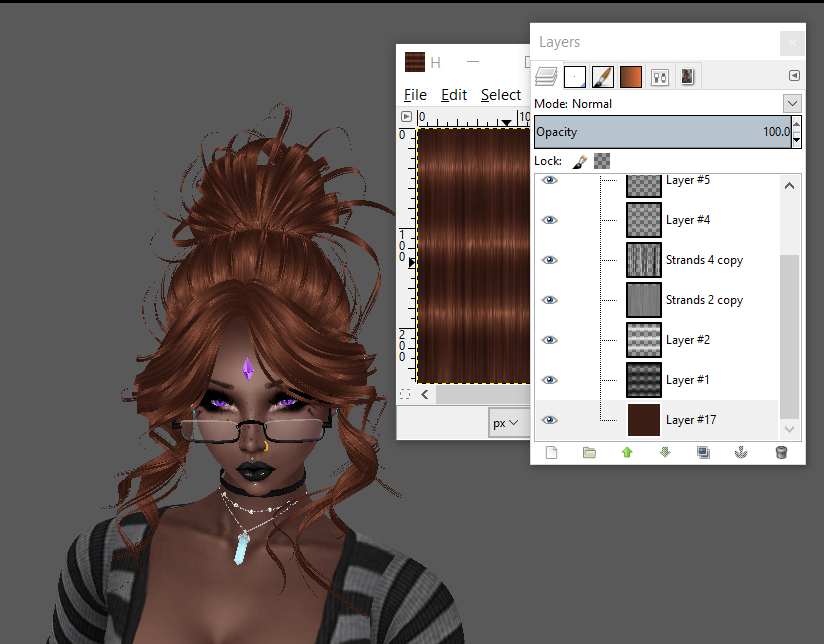Open the px unit dropdown
The image size is (824, 644).
click(507, 423)
